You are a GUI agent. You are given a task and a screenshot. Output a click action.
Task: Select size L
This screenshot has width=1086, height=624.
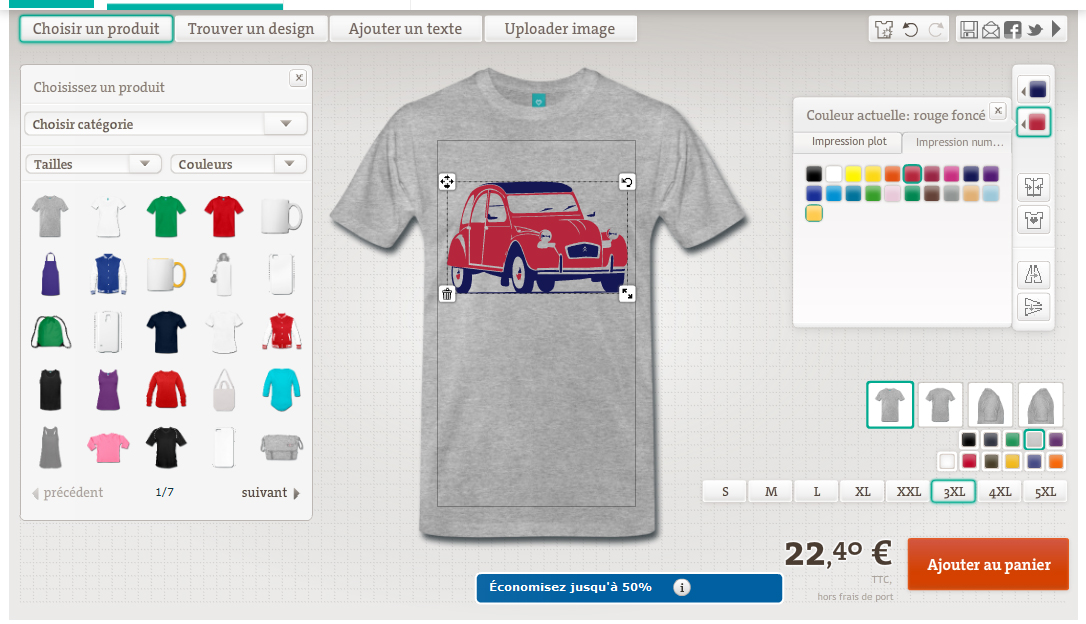tap(816, 492)
